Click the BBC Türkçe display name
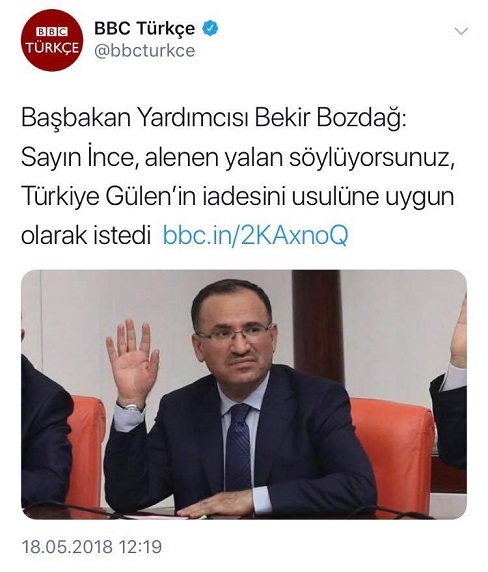Image resolution: width=488 pixels, height=572 pixels. tap(144, 28)
